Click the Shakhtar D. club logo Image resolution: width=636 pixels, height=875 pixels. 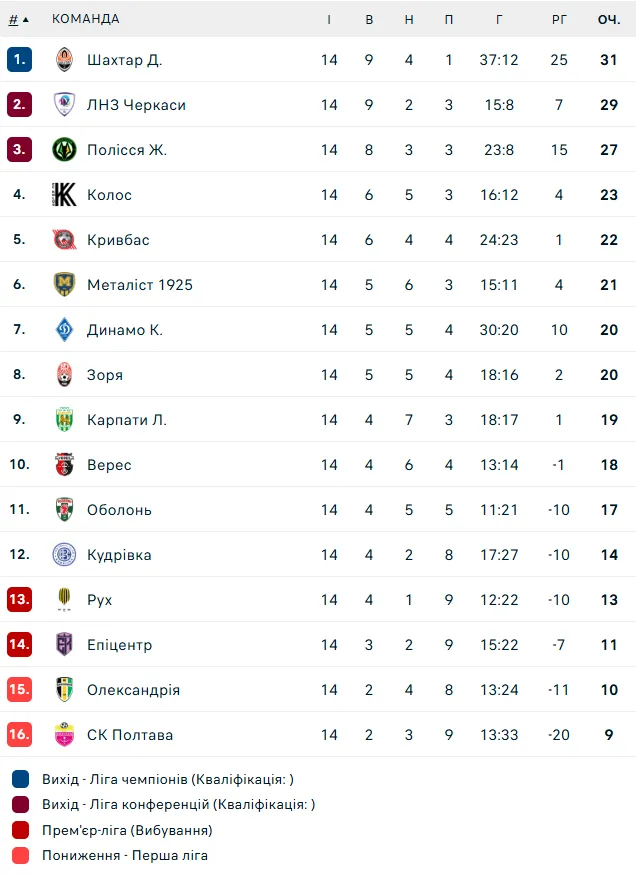tap(65, 60)
